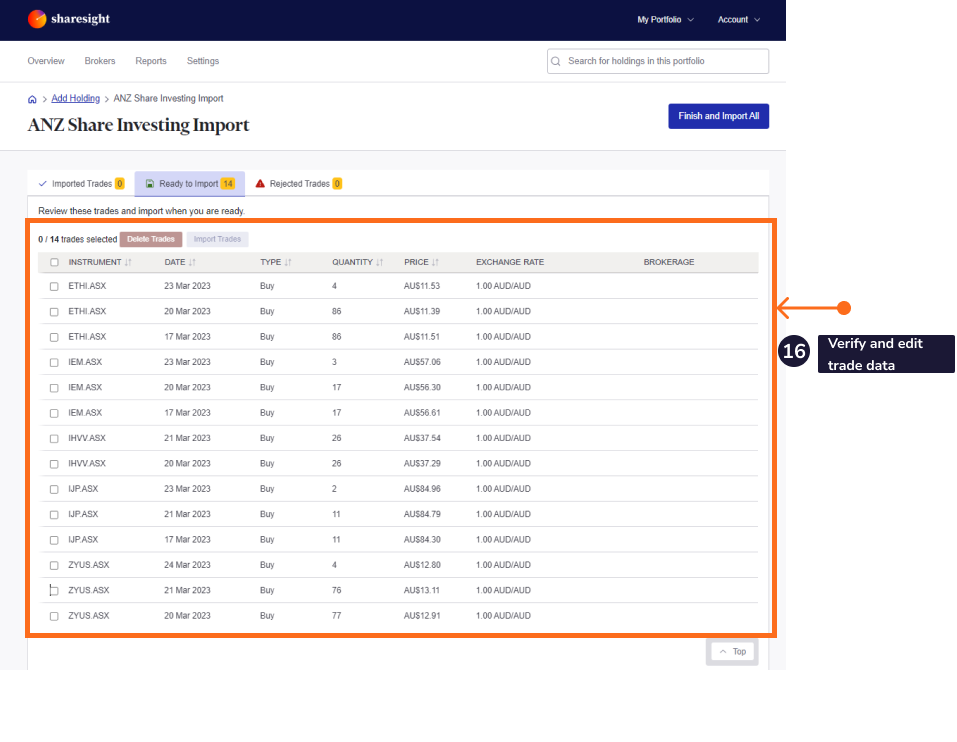This screenshot has width=957, height=742.
Task: Open the My Portfolio dropdown
Action: point(665,20)
